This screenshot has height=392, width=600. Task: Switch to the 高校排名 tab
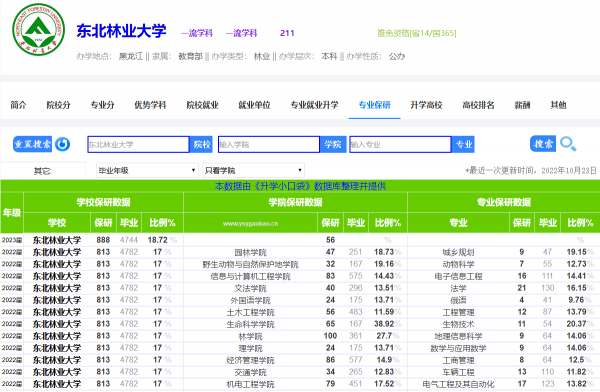tap(478, 105)
